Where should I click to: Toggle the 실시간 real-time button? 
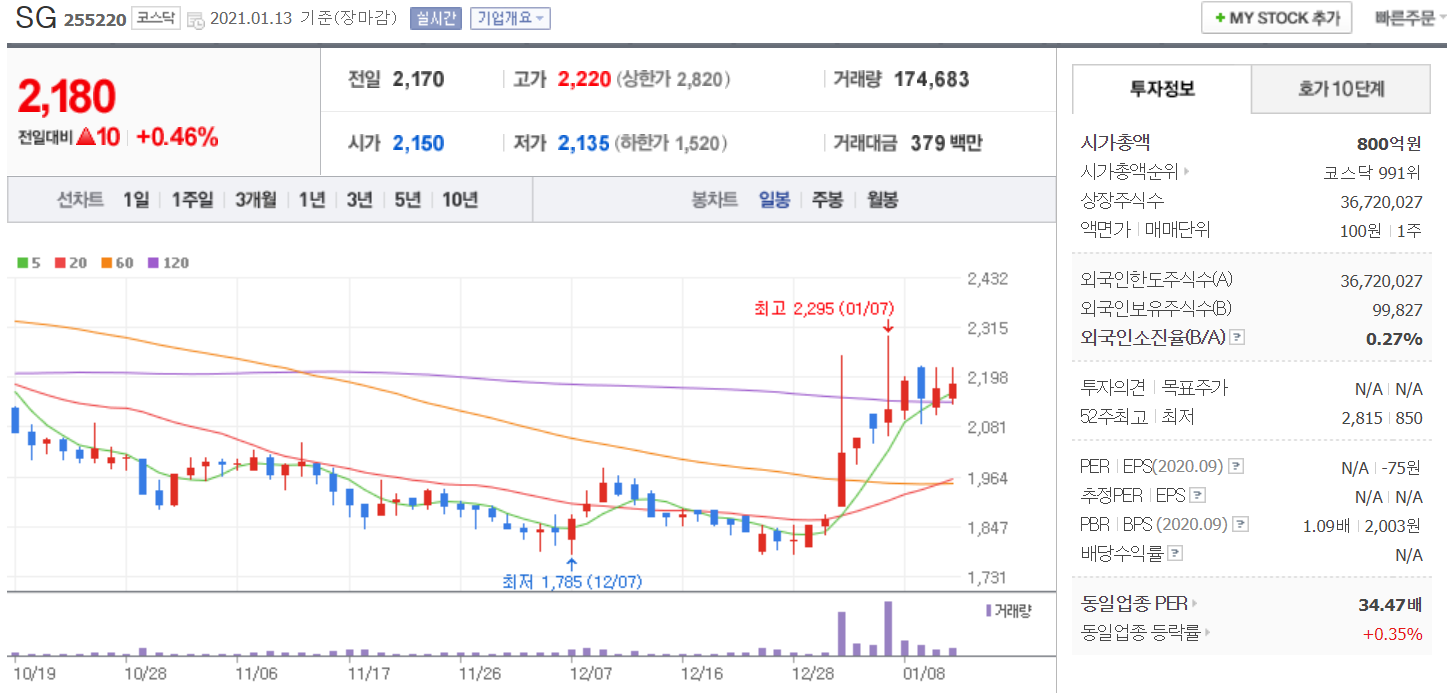(x=435, y=18)
